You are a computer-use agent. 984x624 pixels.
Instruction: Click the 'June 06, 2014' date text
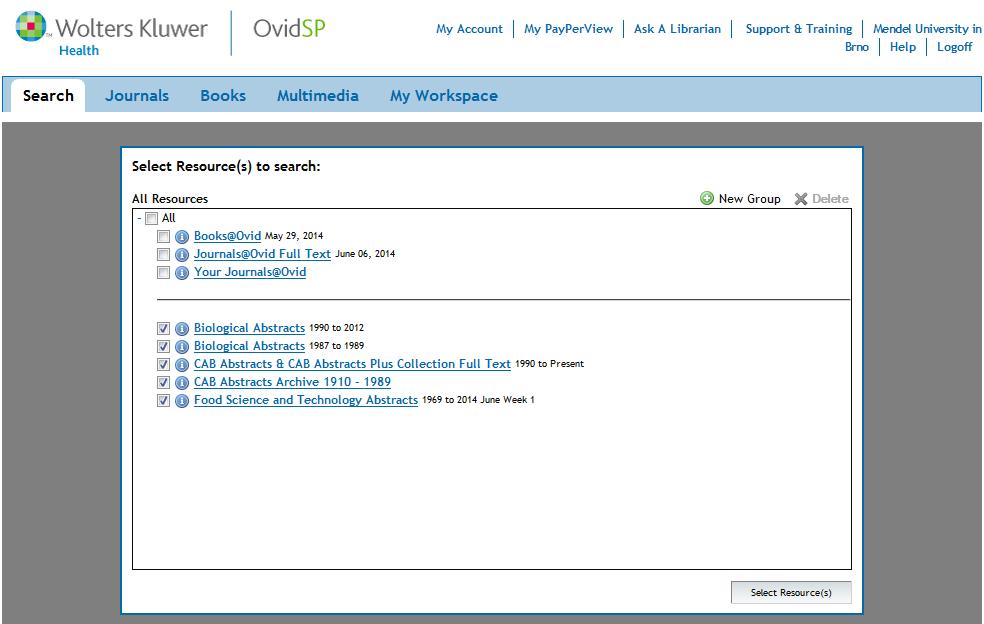(365, 254)
